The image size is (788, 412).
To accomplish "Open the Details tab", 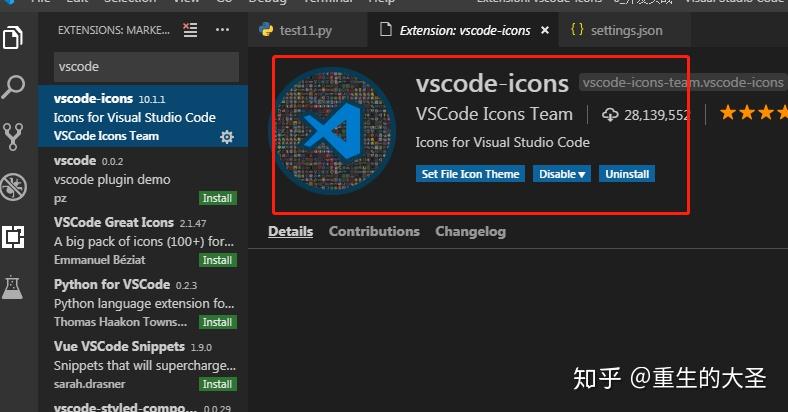I will pos(290,232).
